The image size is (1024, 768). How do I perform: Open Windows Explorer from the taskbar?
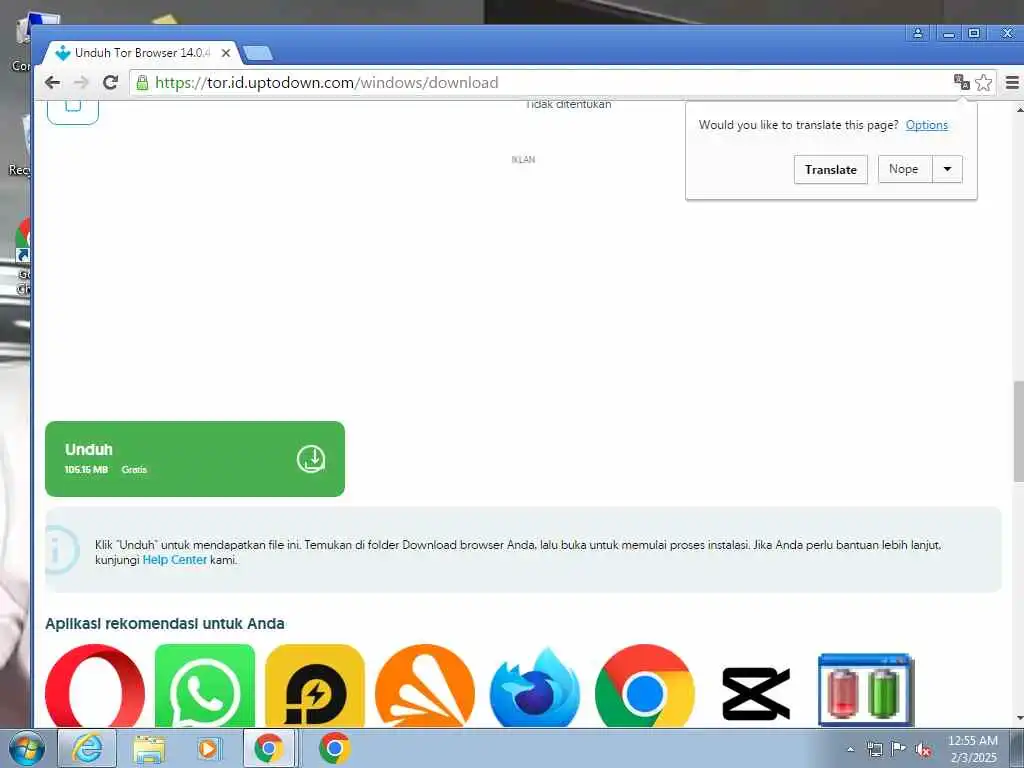tap(149, 749)
